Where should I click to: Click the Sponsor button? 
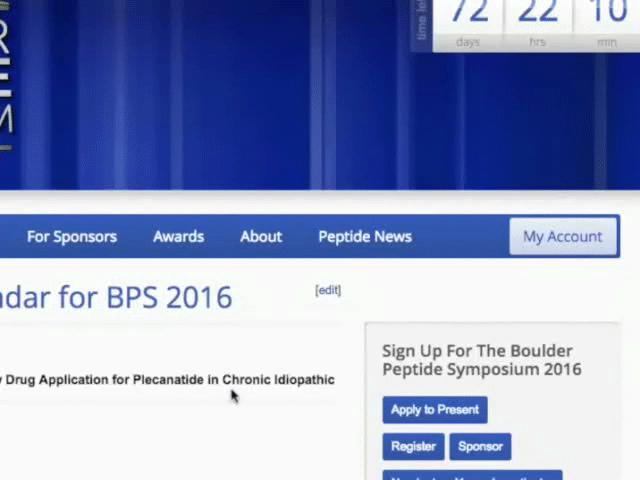[480, 447]
